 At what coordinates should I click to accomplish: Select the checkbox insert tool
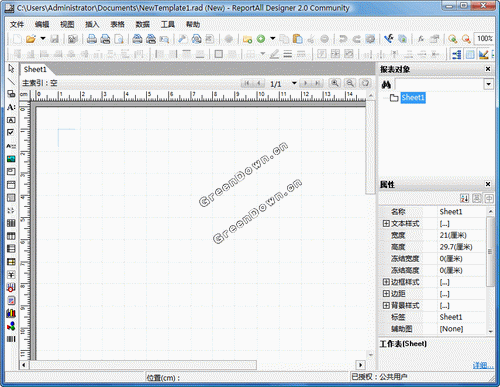pos(11,133)
